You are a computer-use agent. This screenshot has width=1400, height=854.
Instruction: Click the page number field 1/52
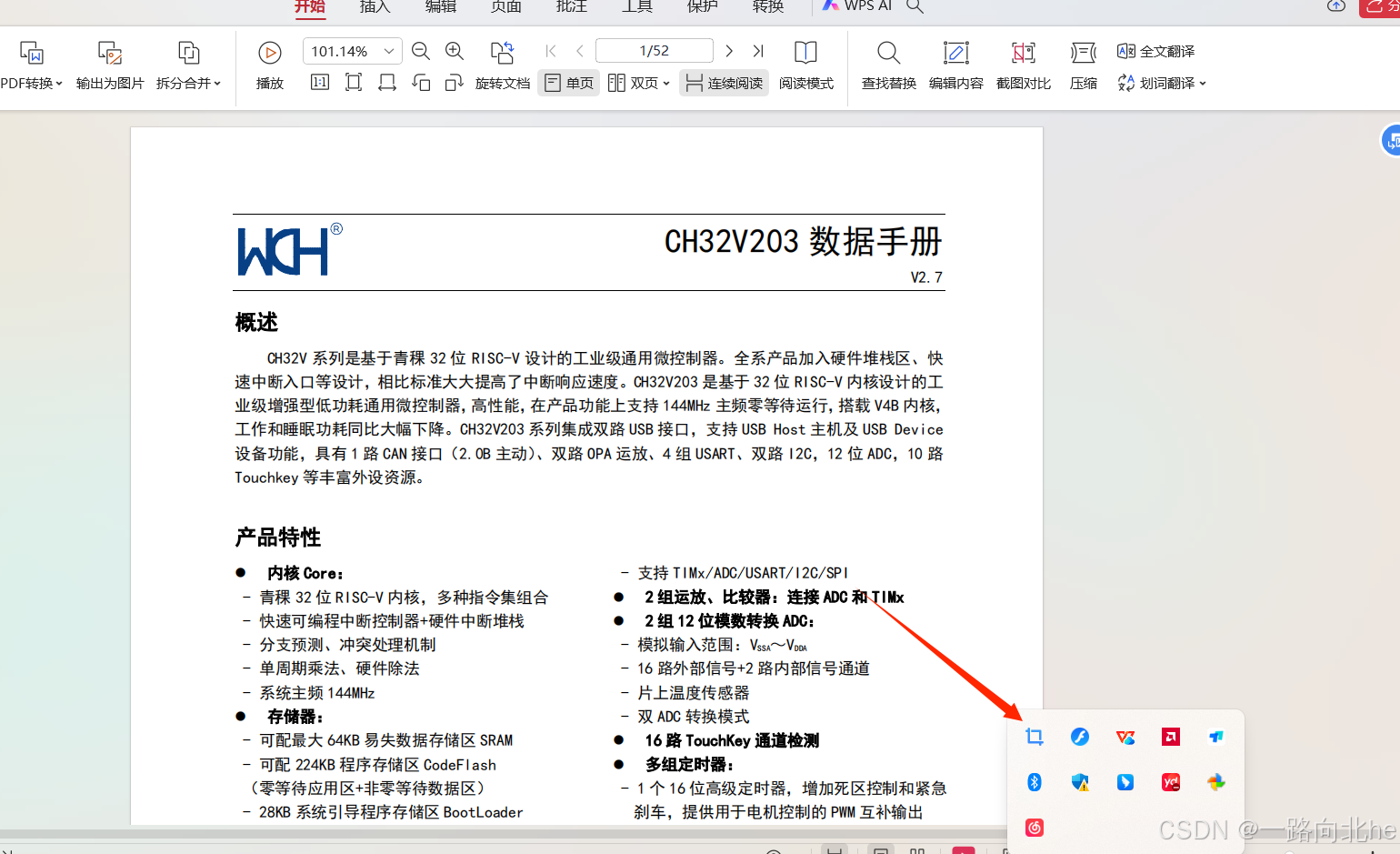654,51
